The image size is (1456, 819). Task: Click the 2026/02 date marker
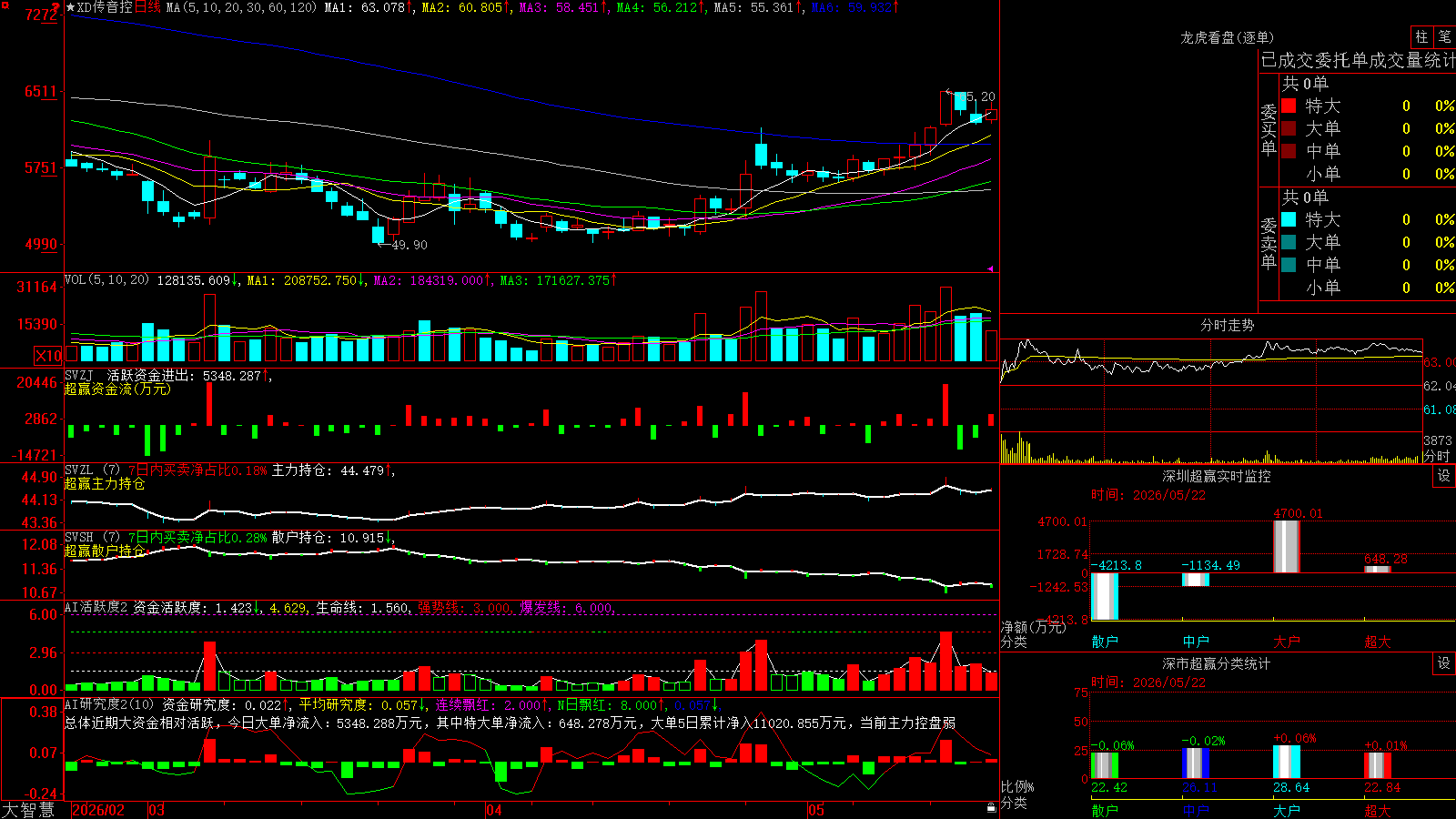pos(98,810)
